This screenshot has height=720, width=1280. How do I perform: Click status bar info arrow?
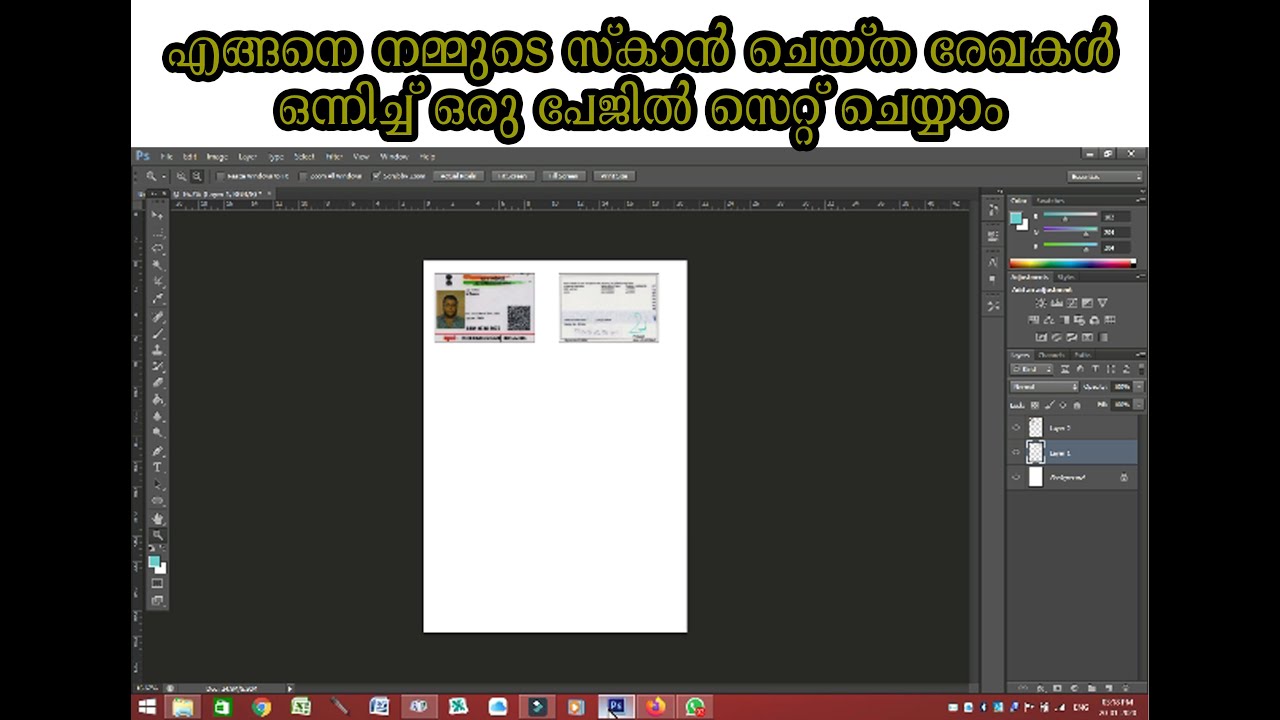(290, 688)
